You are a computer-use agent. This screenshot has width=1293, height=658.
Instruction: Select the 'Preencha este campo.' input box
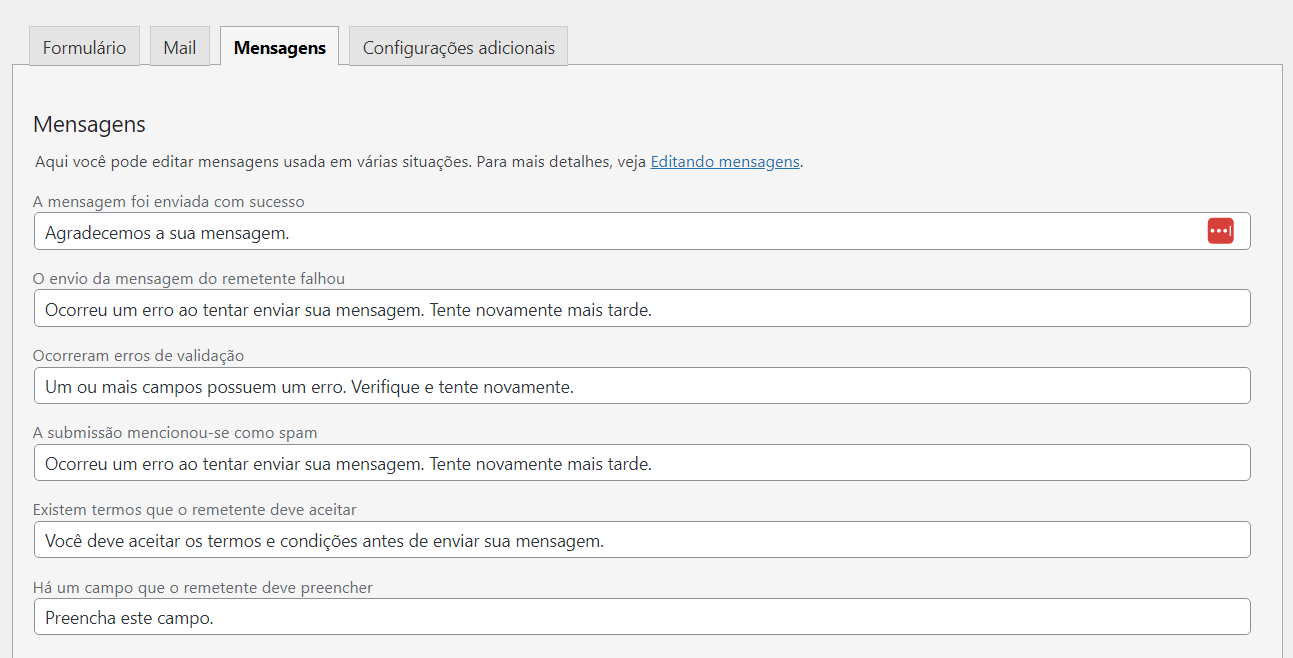pyautogui.click(x=641, y=617)
